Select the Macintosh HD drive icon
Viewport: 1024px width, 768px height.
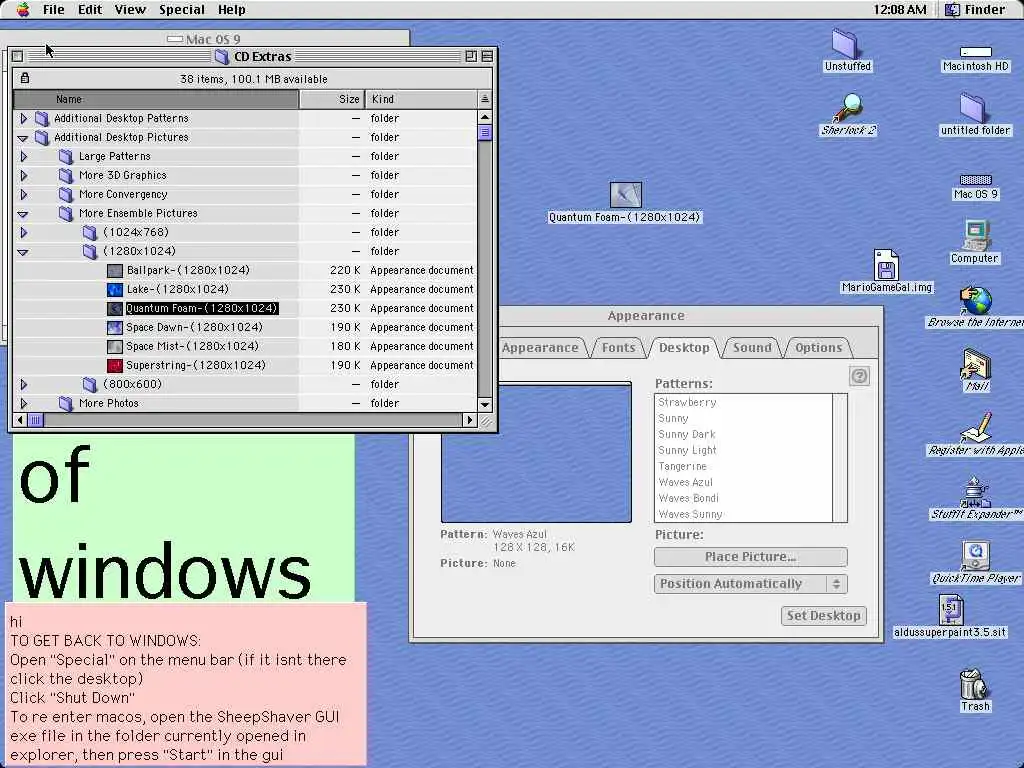tap(976, 52)
